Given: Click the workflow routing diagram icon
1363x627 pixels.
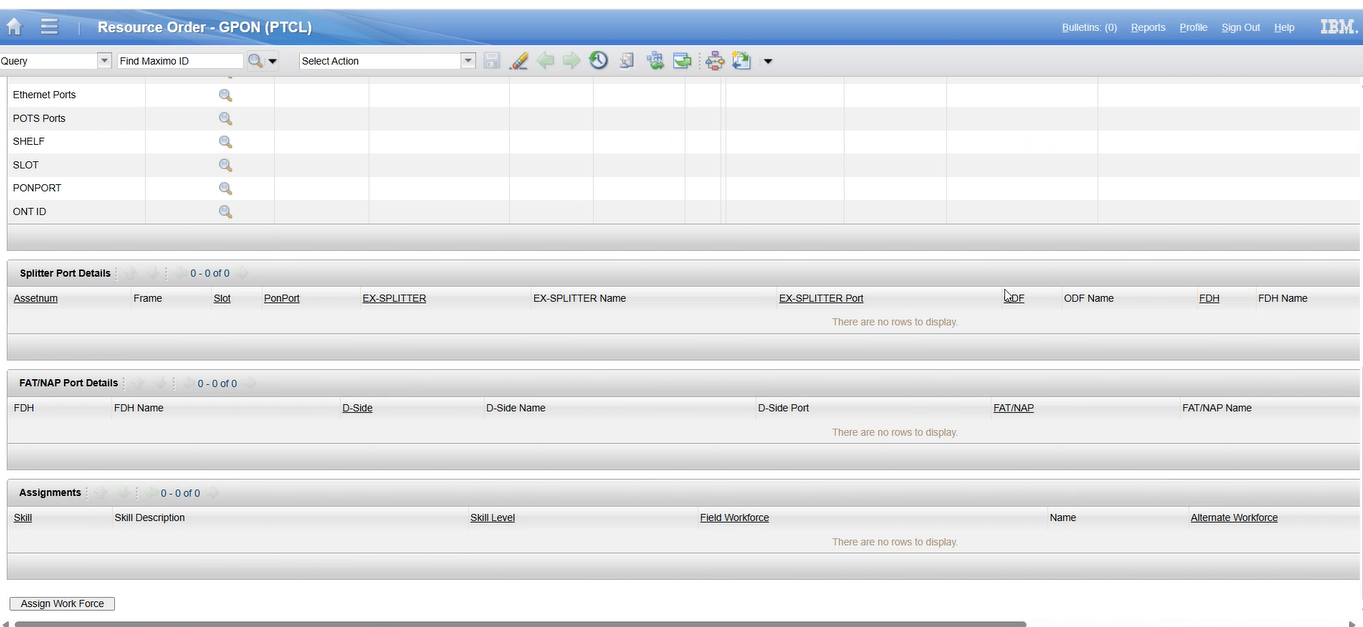Looking at the screenshot, I should click(x=714, y=61).
